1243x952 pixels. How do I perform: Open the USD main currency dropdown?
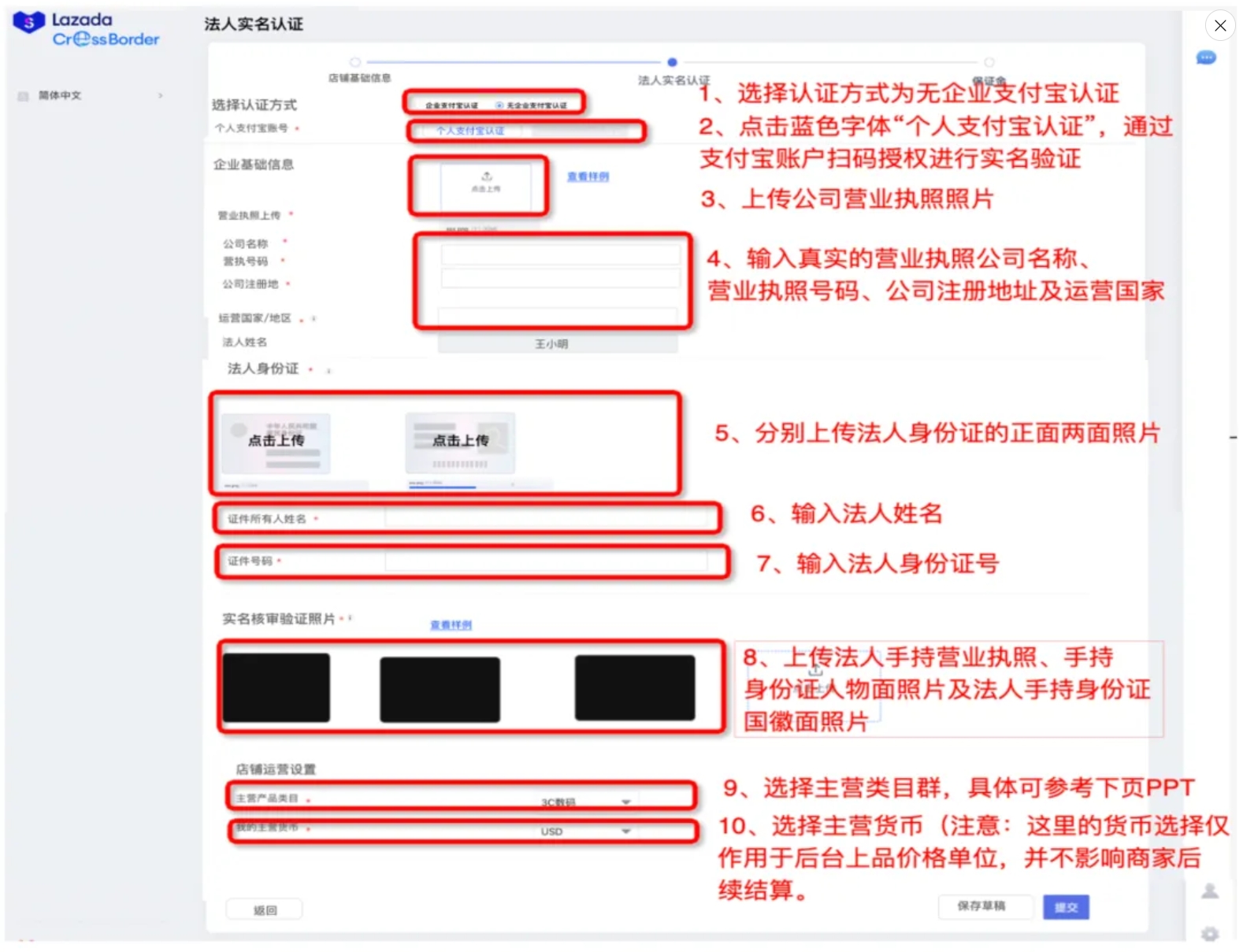coord(584,832)
